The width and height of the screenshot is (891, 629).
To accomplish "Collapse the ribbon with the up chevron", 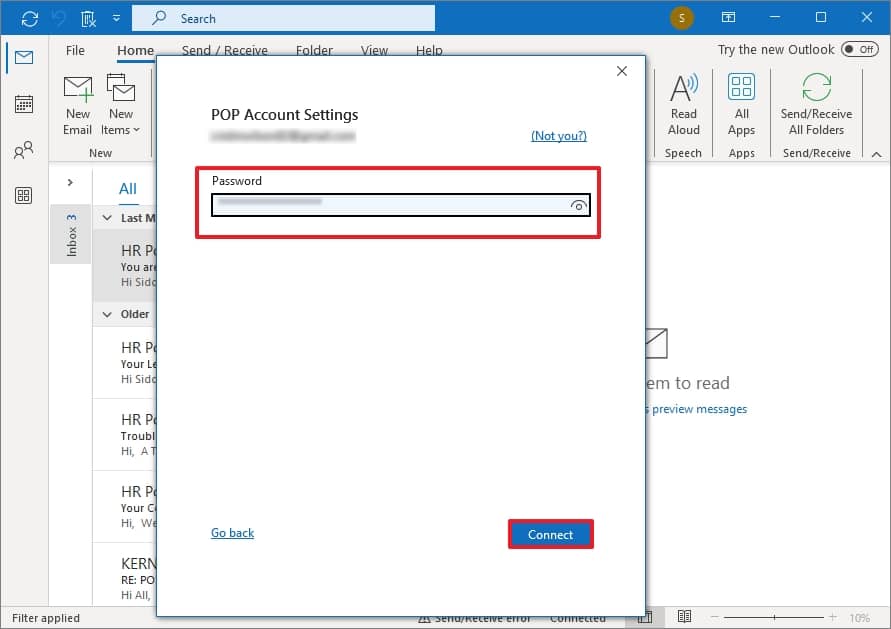I will pos(876,154).
